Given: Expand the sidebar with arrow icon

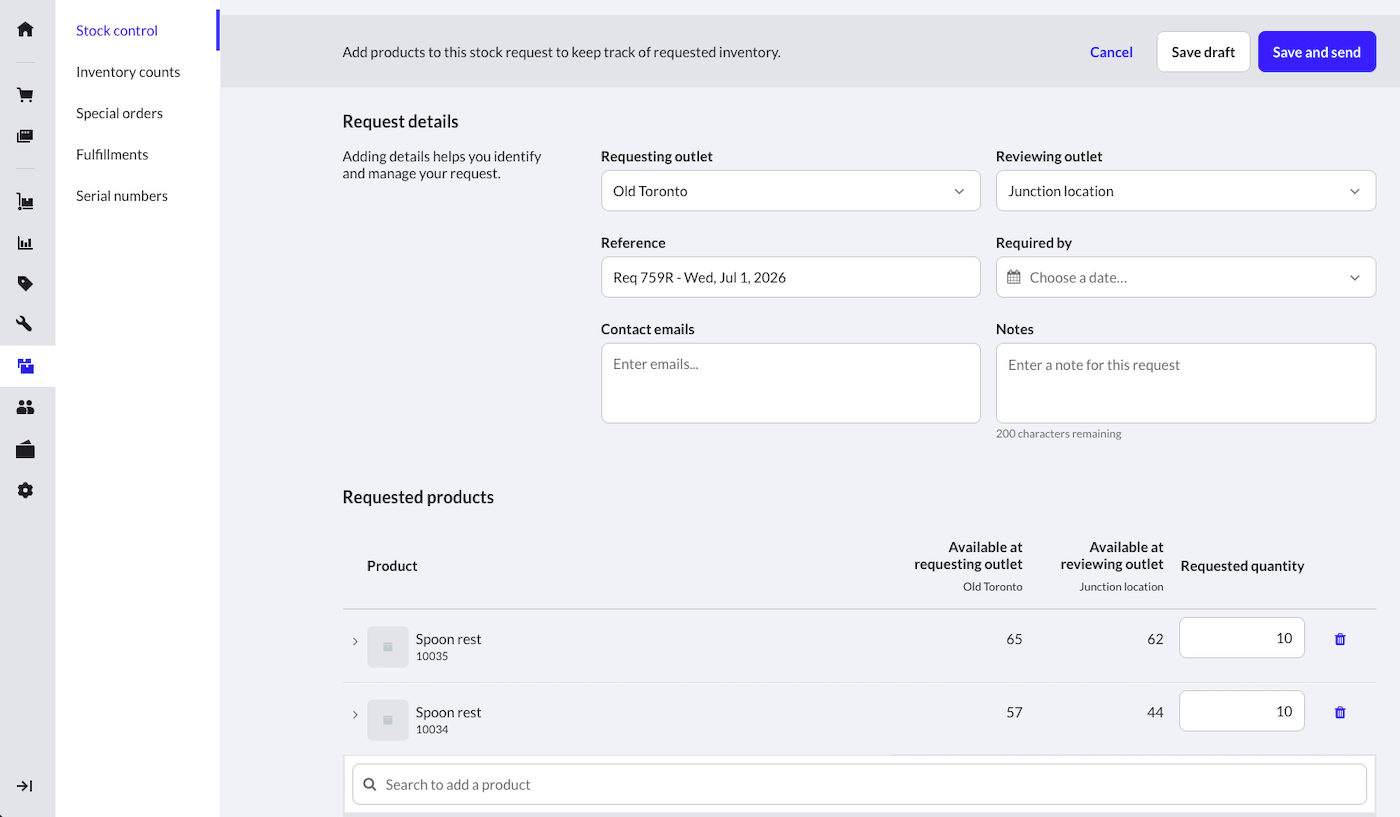Looking at the screenshot, I should (25, 786).
